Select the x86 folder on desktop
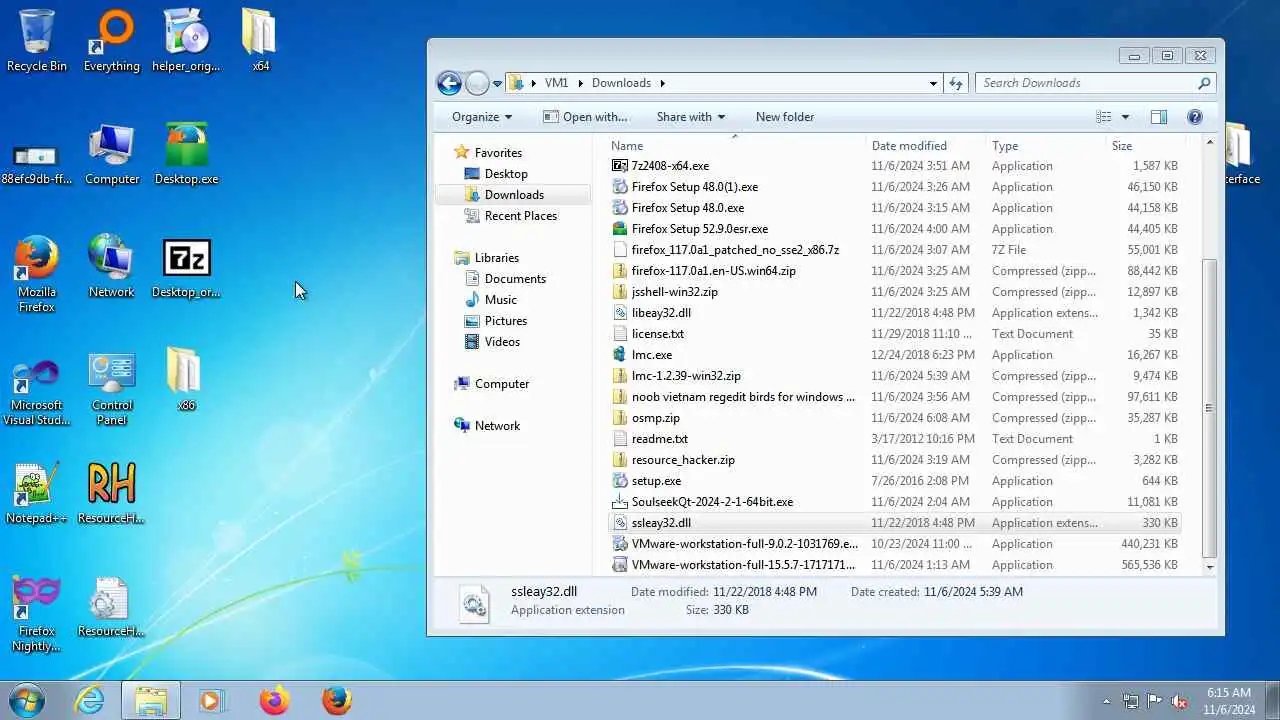 (x=186, y=380)
